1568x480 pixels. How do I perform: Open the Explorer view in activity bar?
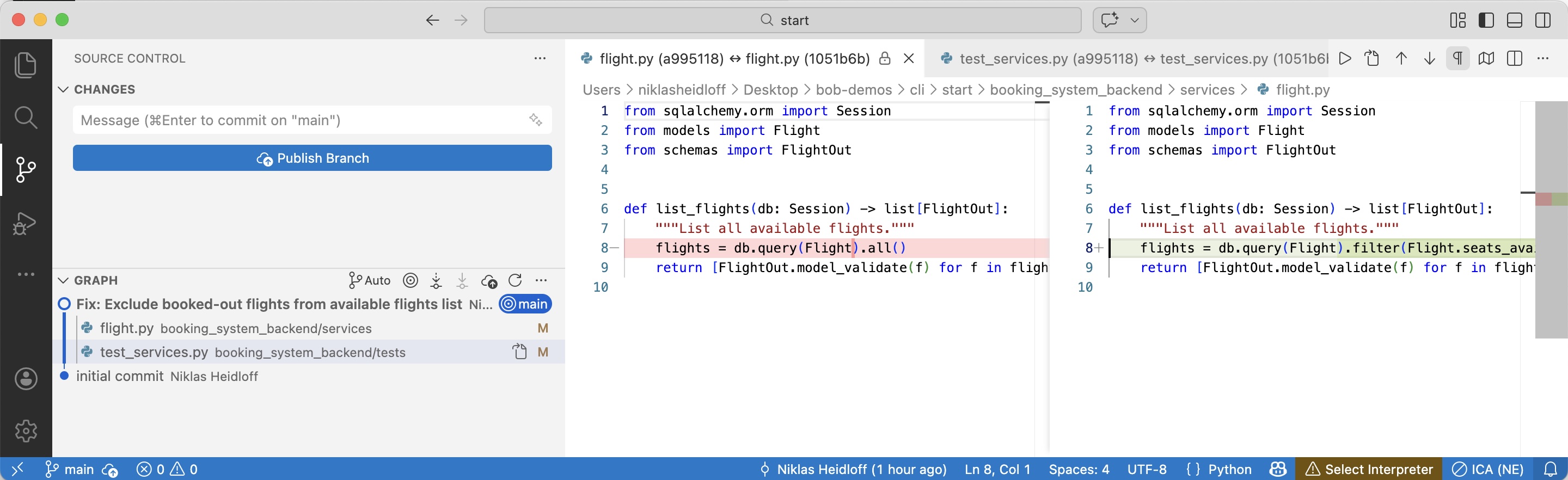pyautogui.click(x=26, y=65)
